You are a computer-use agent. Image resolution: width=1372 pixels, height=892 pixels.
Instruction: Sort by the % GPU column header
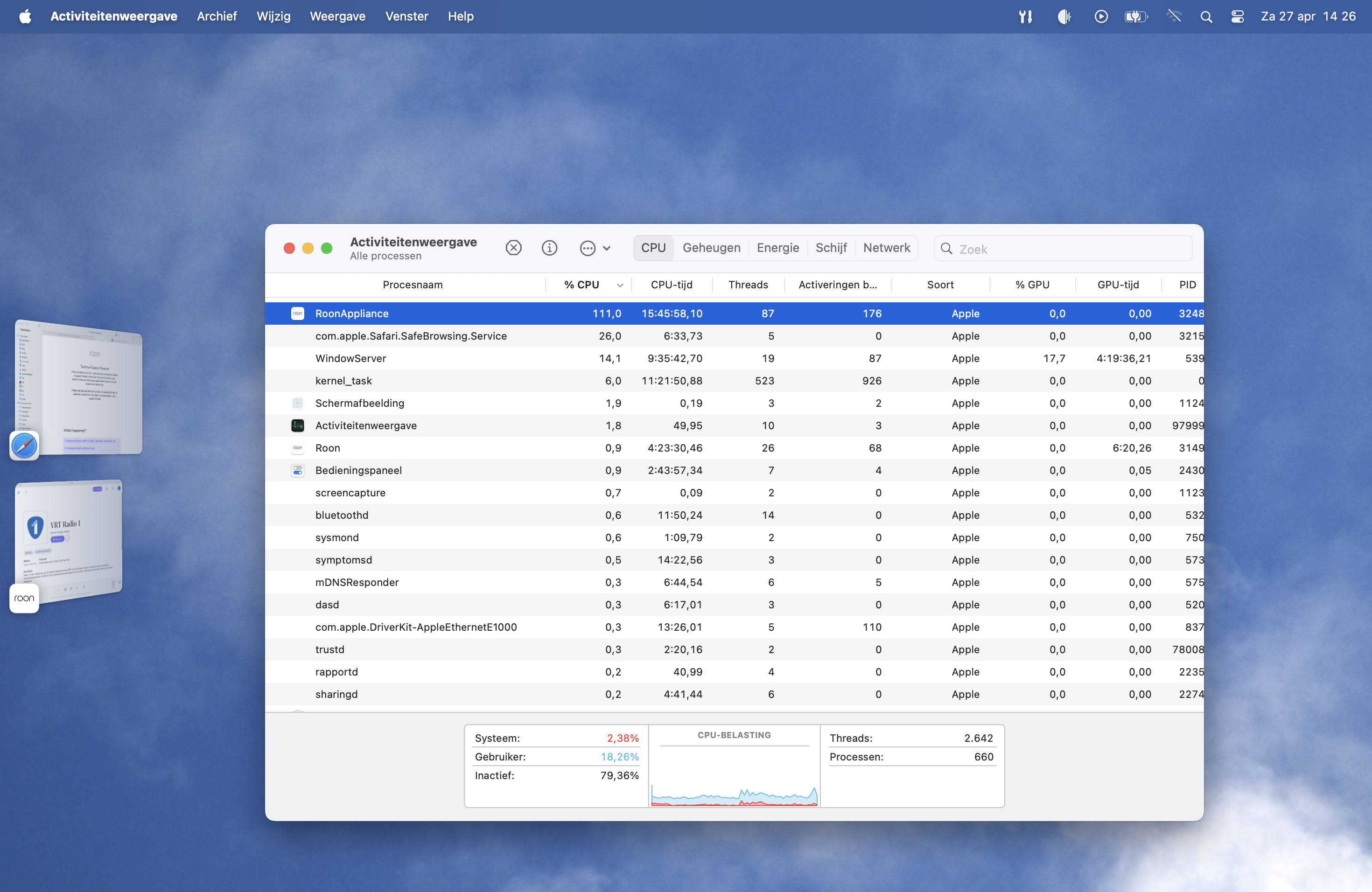1032,285
